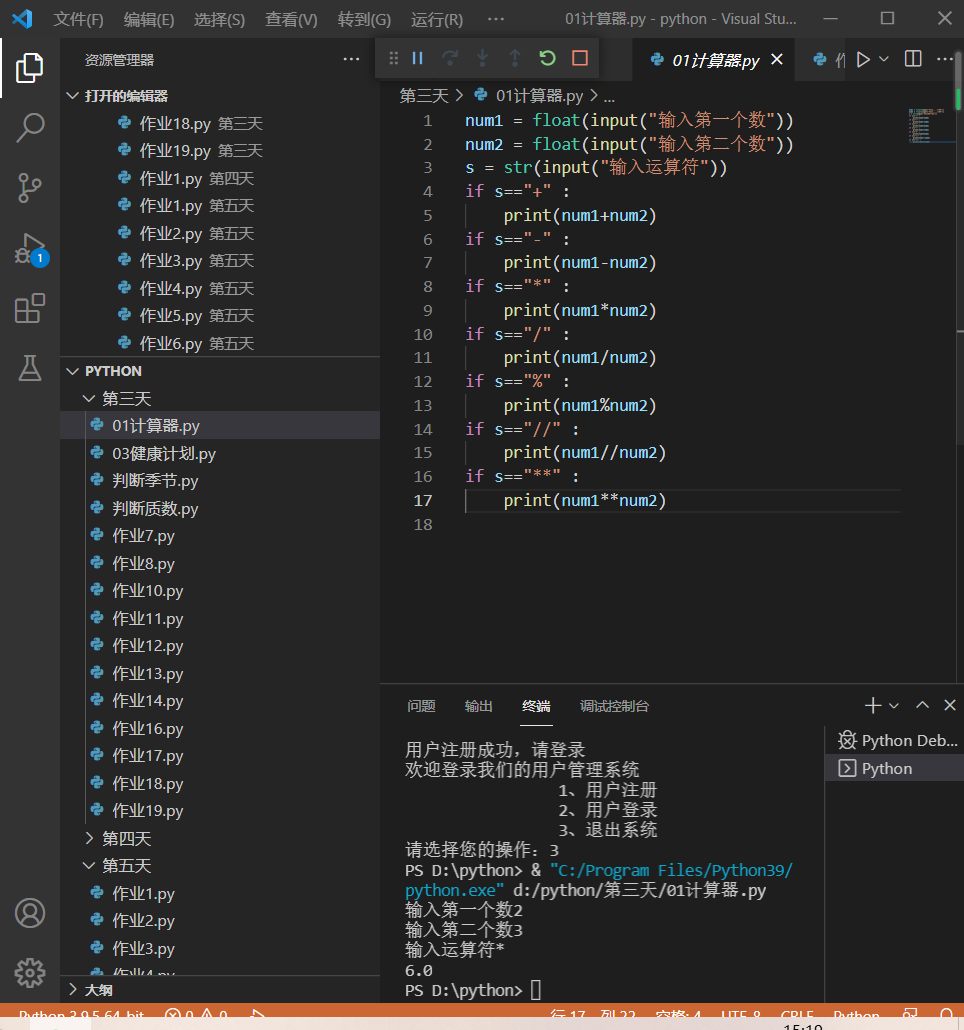Open the 文件(F) menu
This screenshot has width=964, height=1030.
point(78,20)
